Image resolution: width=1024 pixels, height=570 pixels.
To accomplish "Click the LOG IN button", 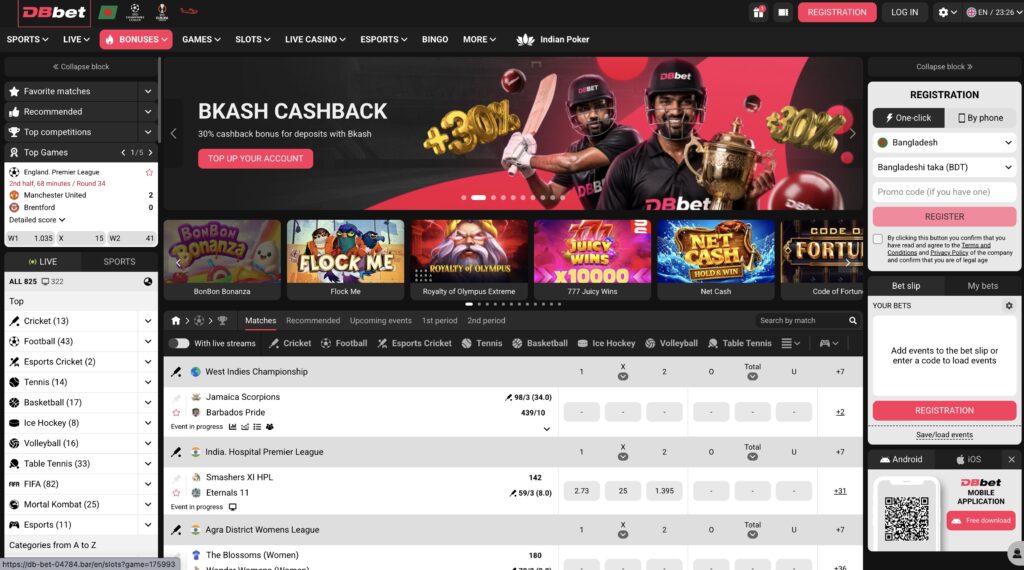I will tap(904, 12).
